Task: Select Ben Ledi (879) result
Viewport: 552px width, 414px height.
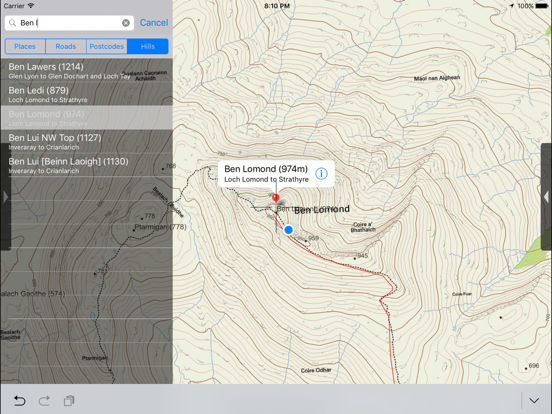Action: 87,94
